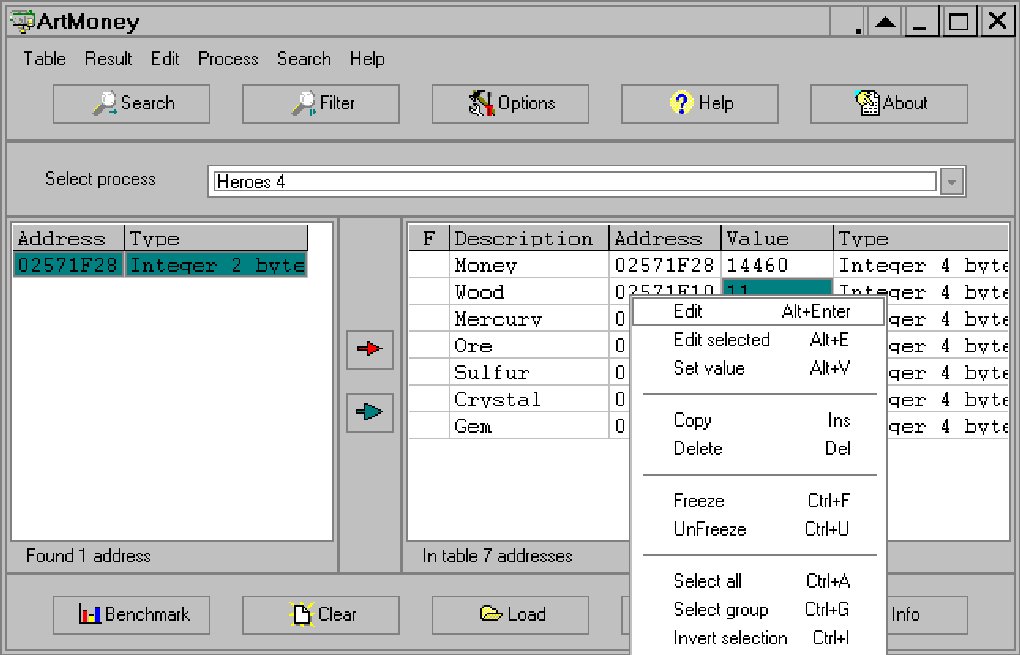Click the Filter toolbar button
This screenshot has width=1020, height=655.
[x=321, y=103]
